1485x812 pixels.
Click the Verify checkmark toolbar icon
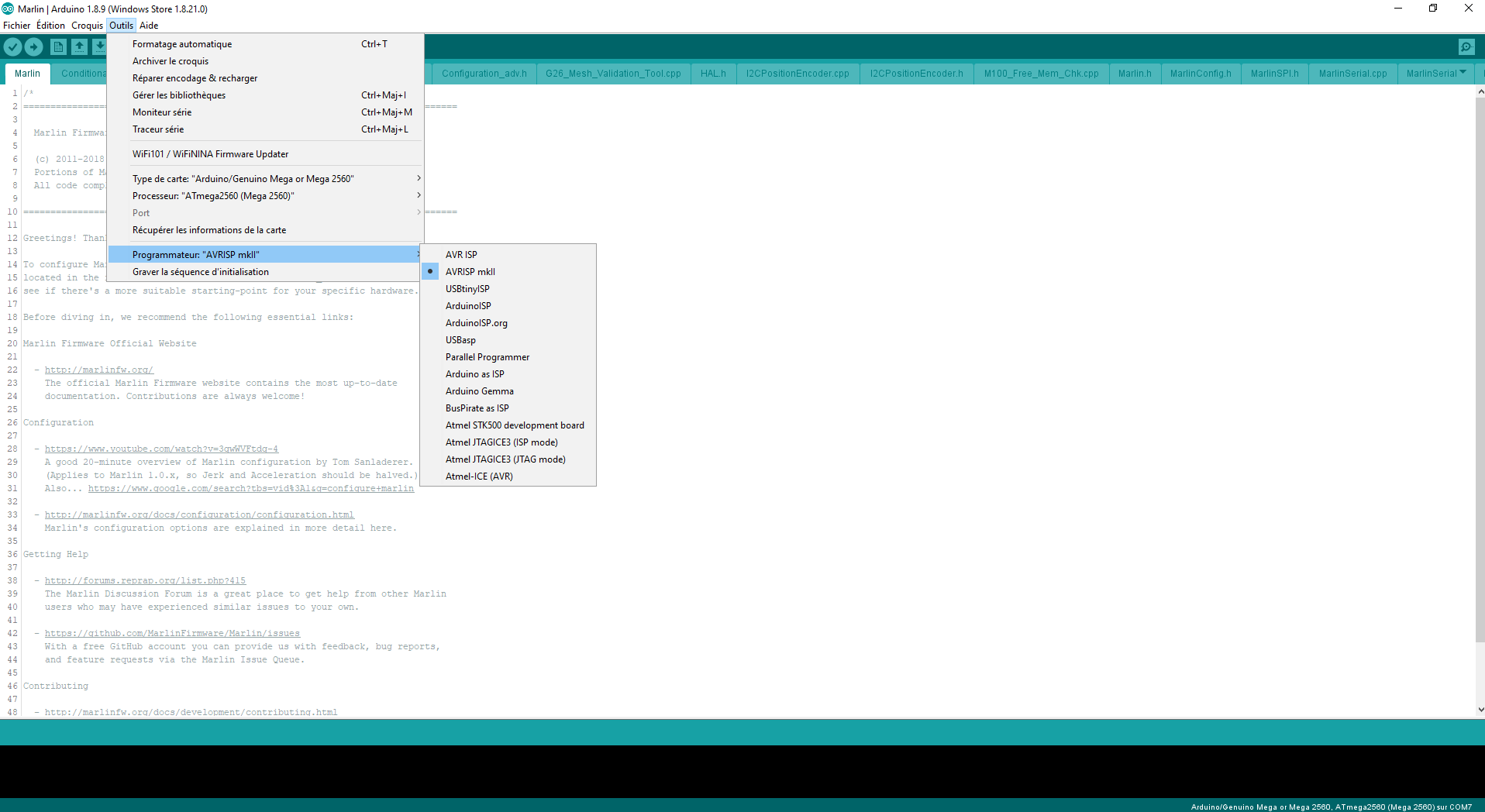click(12, 46)
